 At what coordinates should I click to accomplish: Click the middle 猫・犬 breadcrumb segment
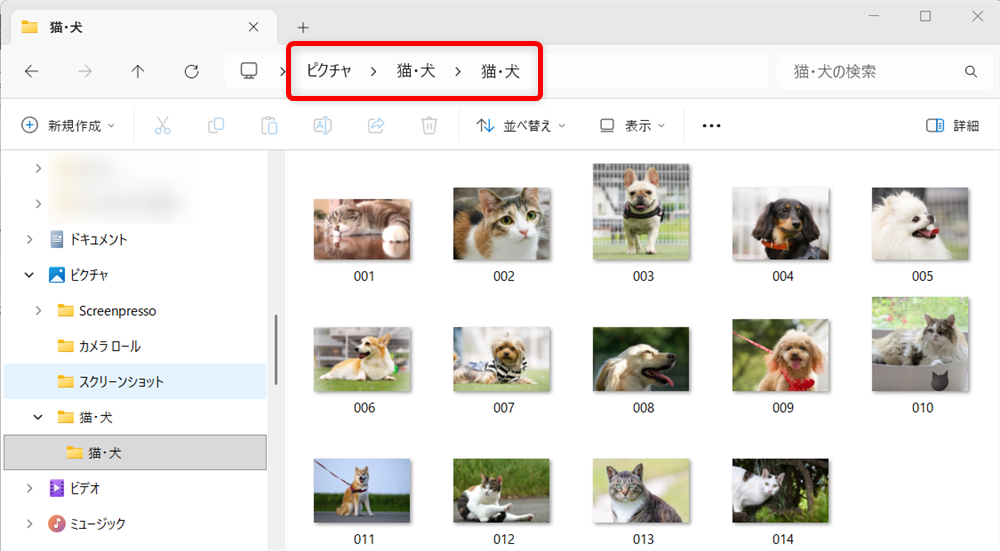click(416, 71)
